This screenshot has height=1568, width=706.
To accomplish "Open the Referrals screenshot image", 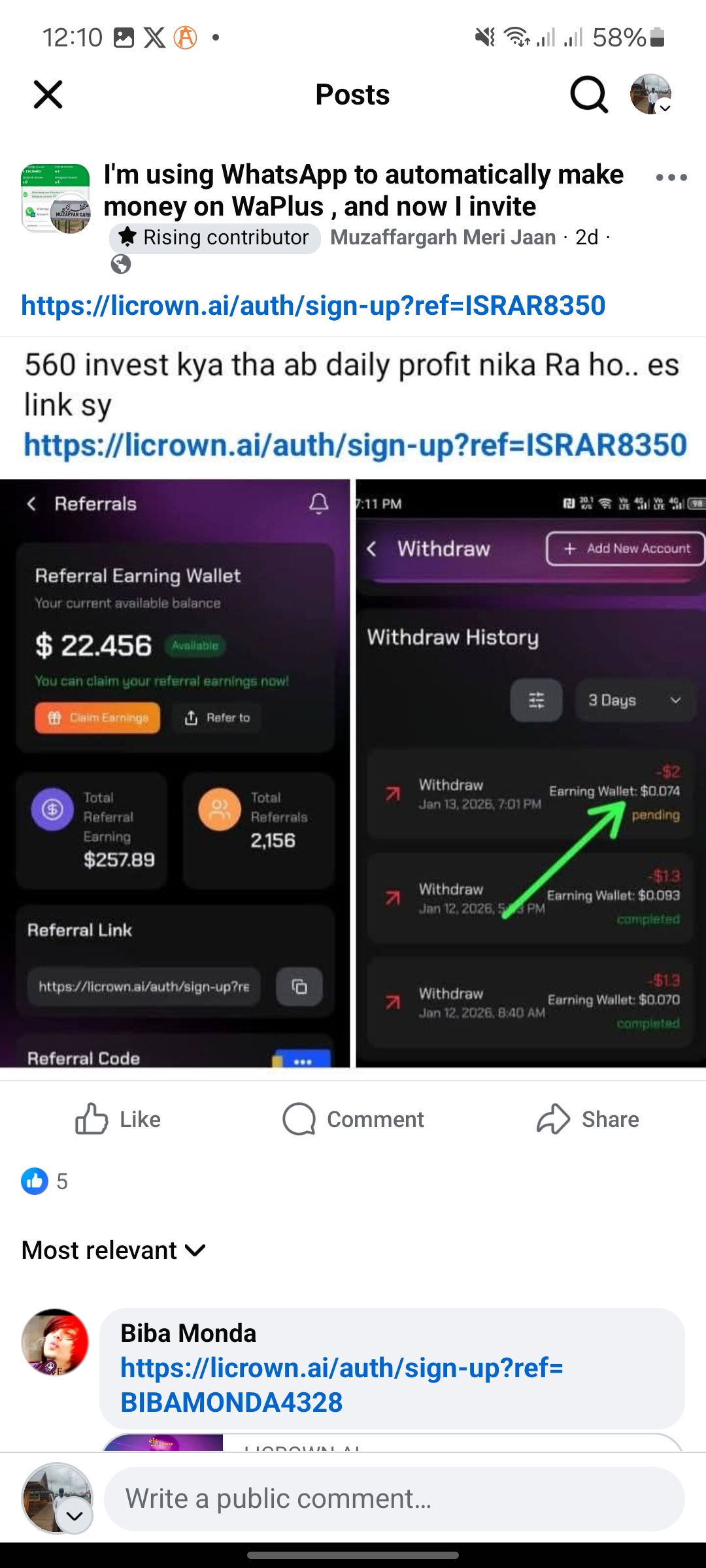I will click(x=175, y=774).
